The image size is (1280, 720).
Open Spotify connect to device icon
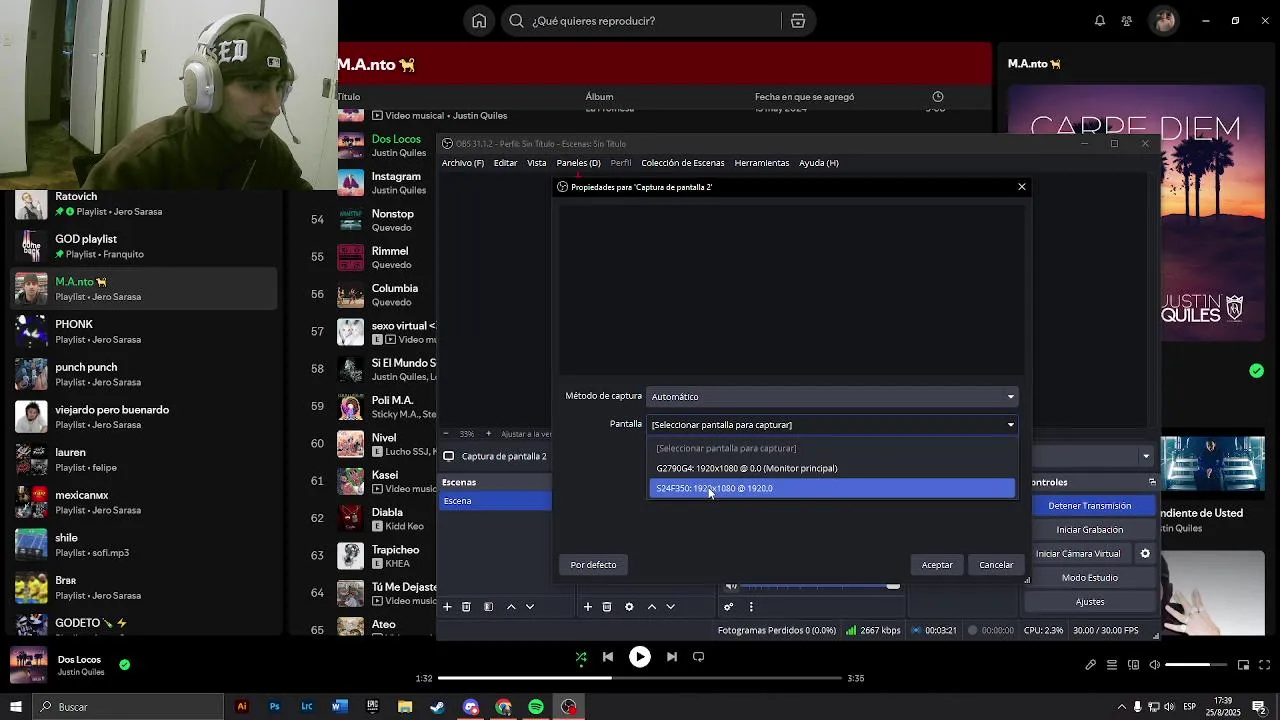(1133, 665)
